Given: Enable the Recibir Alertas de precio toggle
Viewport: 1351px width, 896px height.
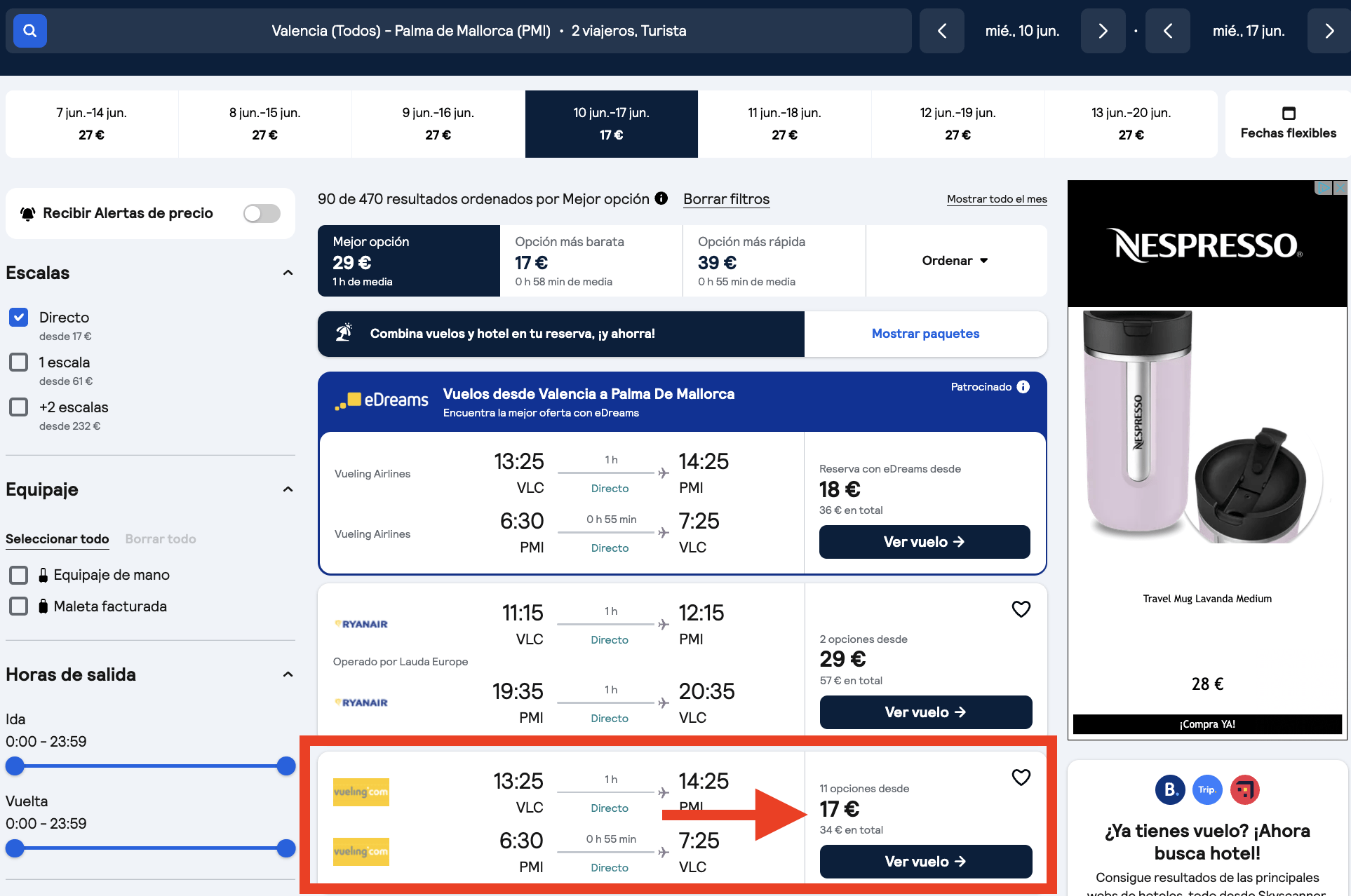Looking at the screenshot, I should (x=261, y=213).
